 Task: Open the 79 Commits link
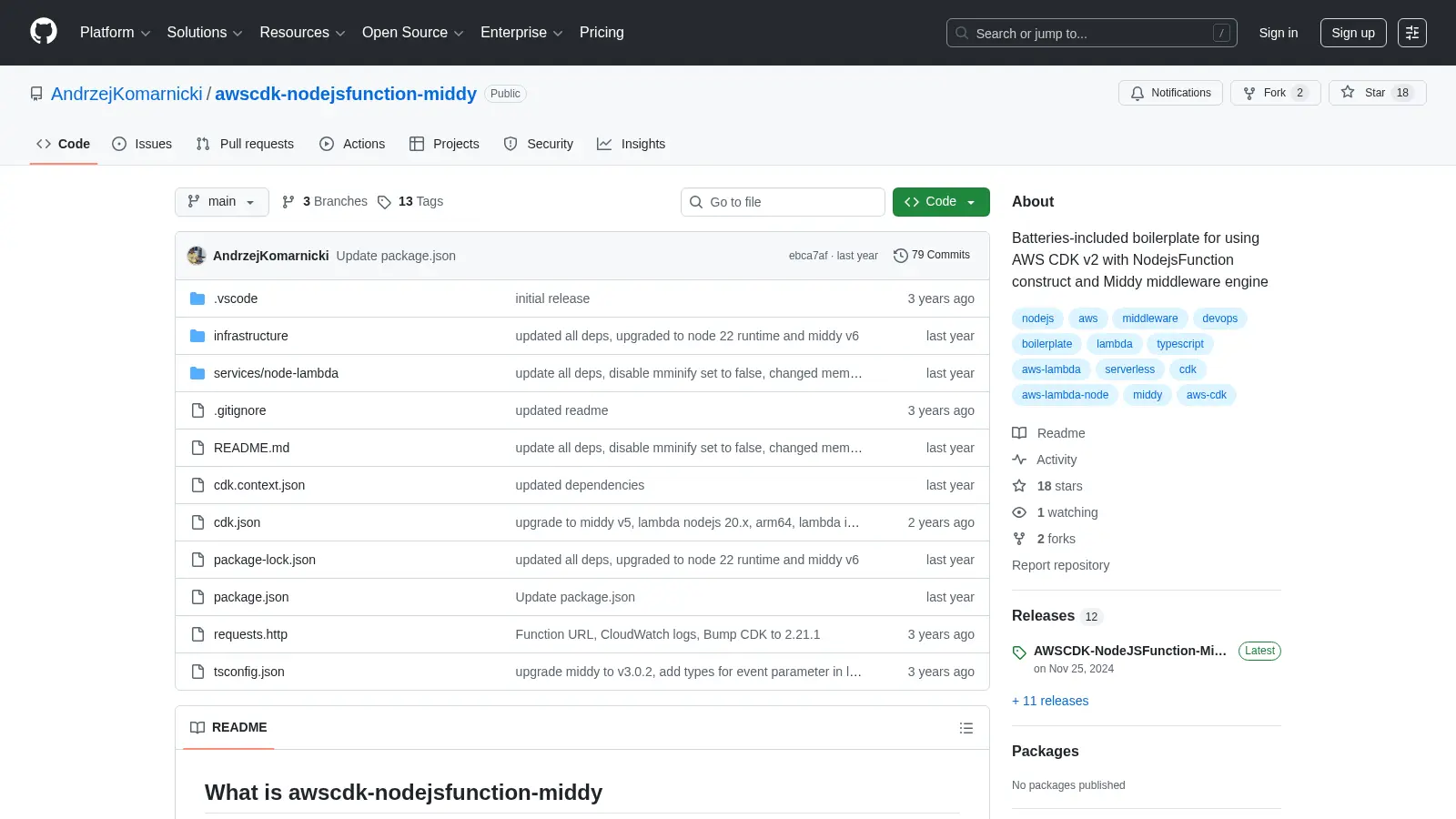pyautogui.click(x=932, y=256)
